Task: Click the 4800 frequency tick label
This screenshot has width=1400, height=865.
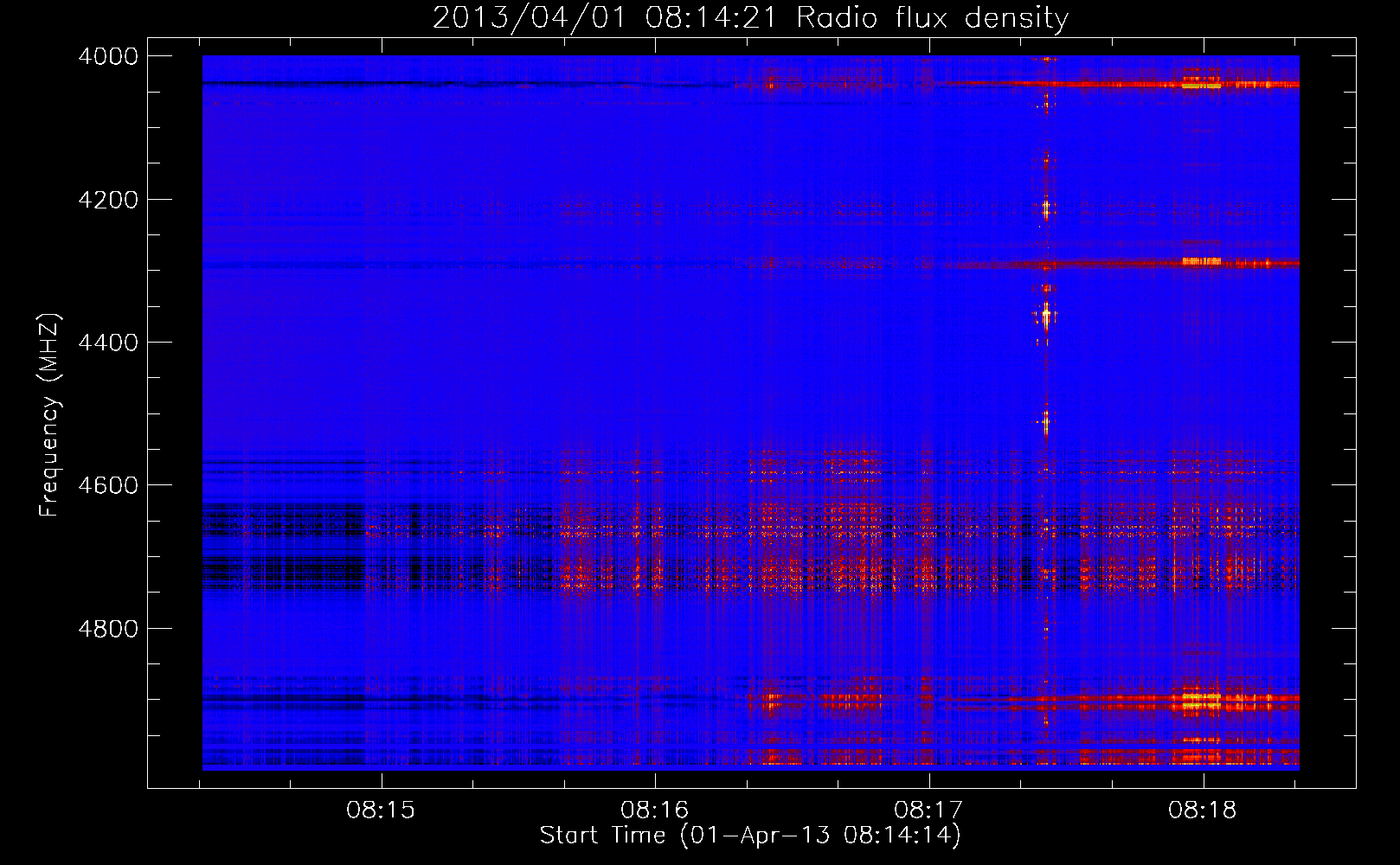Action: (x=108, y=629)
